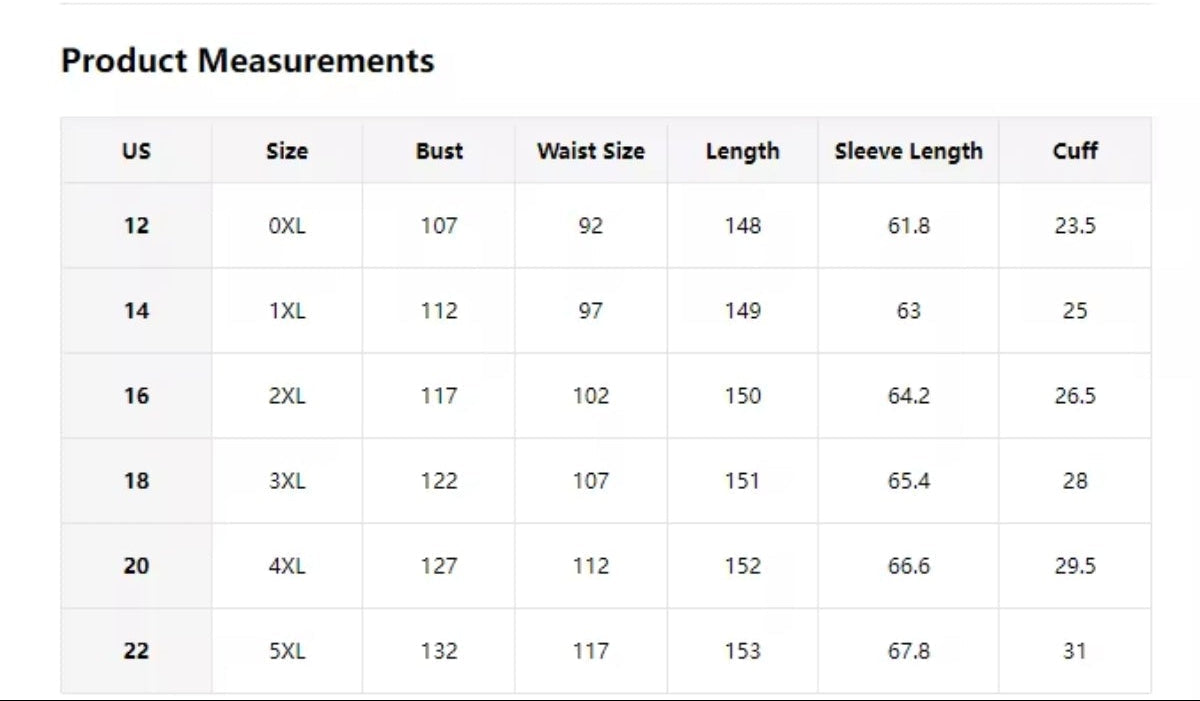Select the US column header

tap(136, 151)
